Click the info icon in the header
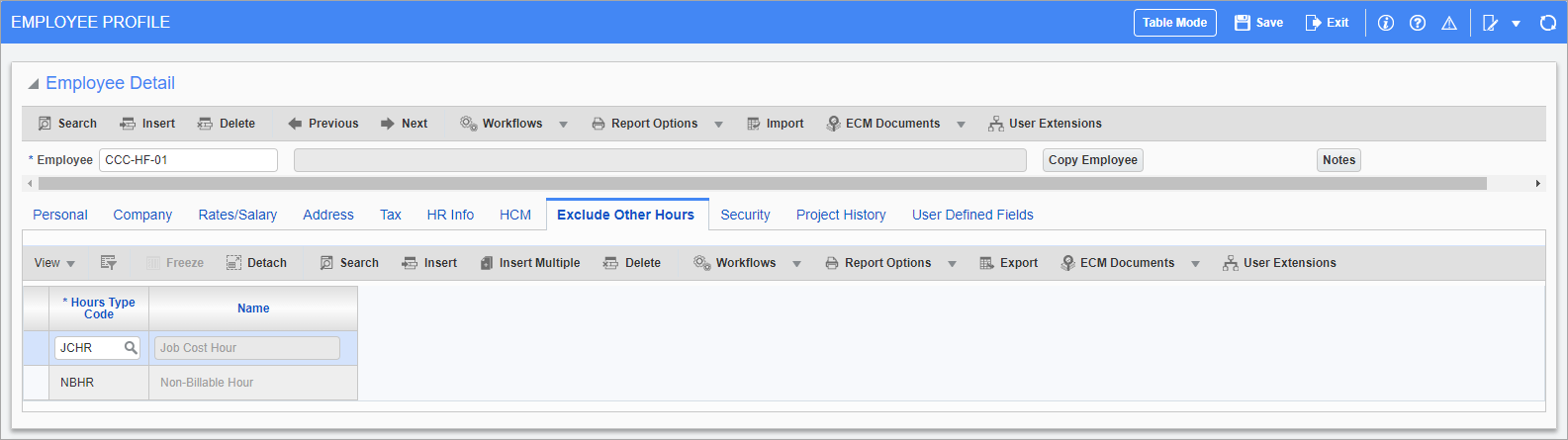The image size is (1568, 440). pyautogui.click(x=1385, y=23)
